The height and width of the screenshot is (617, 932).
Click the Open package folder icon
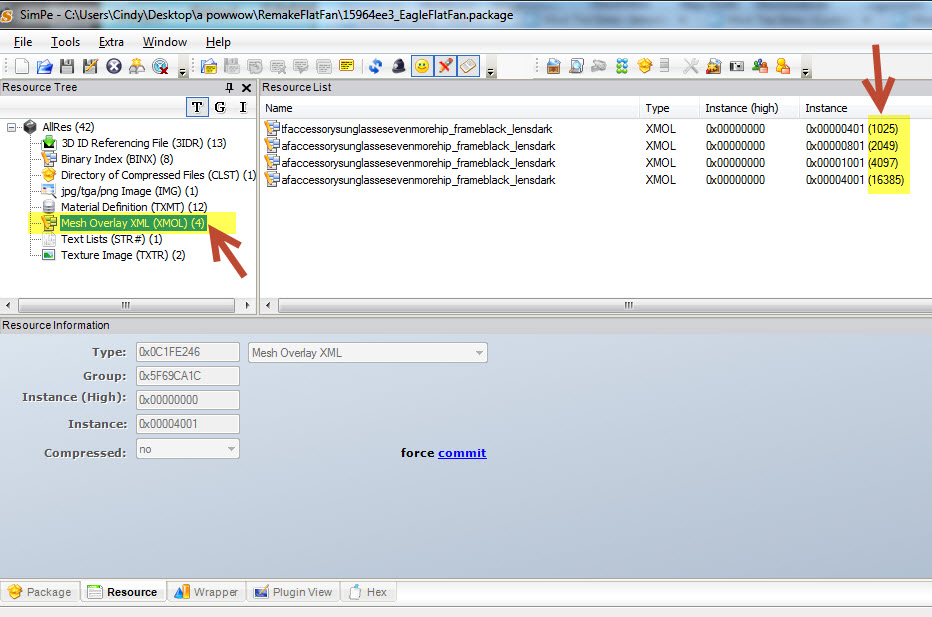(44, 66)
